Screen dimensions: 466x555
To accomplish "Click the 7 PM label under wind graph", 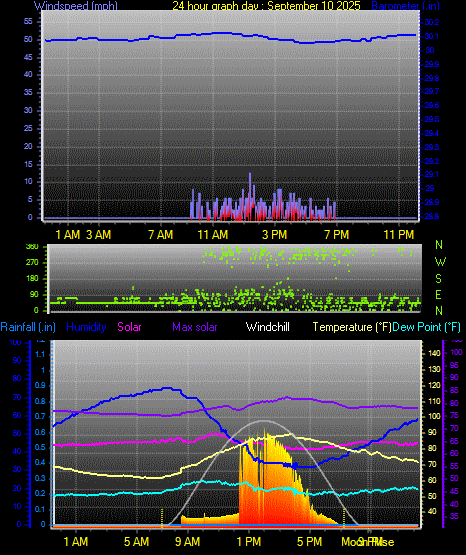I will [336, 235].
